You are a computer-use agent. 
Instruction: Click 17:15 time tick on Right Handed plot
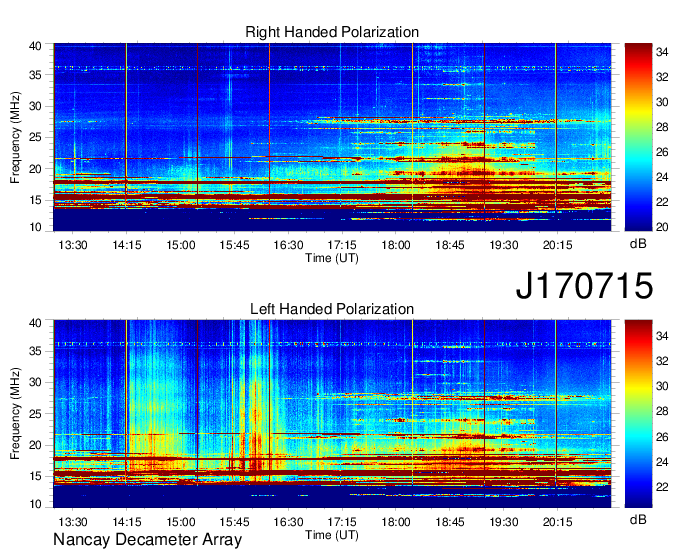pyautogui.click(x=342, y=245)
